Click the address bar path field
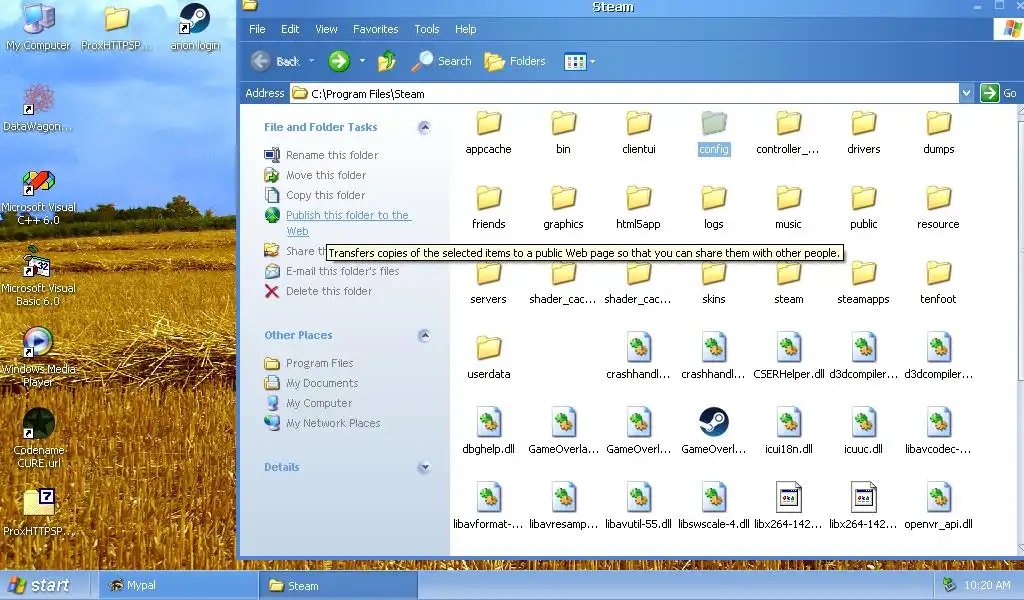This screenshot has height=600, width=1024. click(624, 93)
